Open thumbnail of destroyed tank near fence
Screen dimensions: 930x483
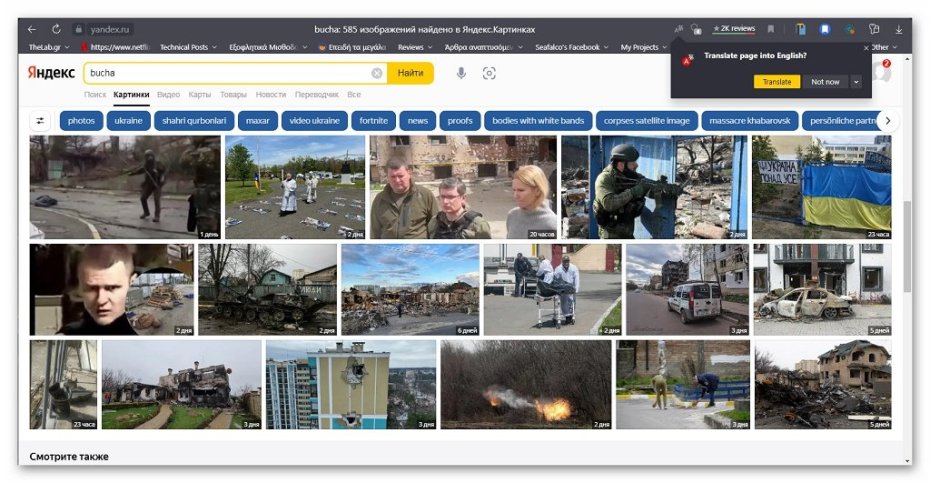click(x=267, y=290)
